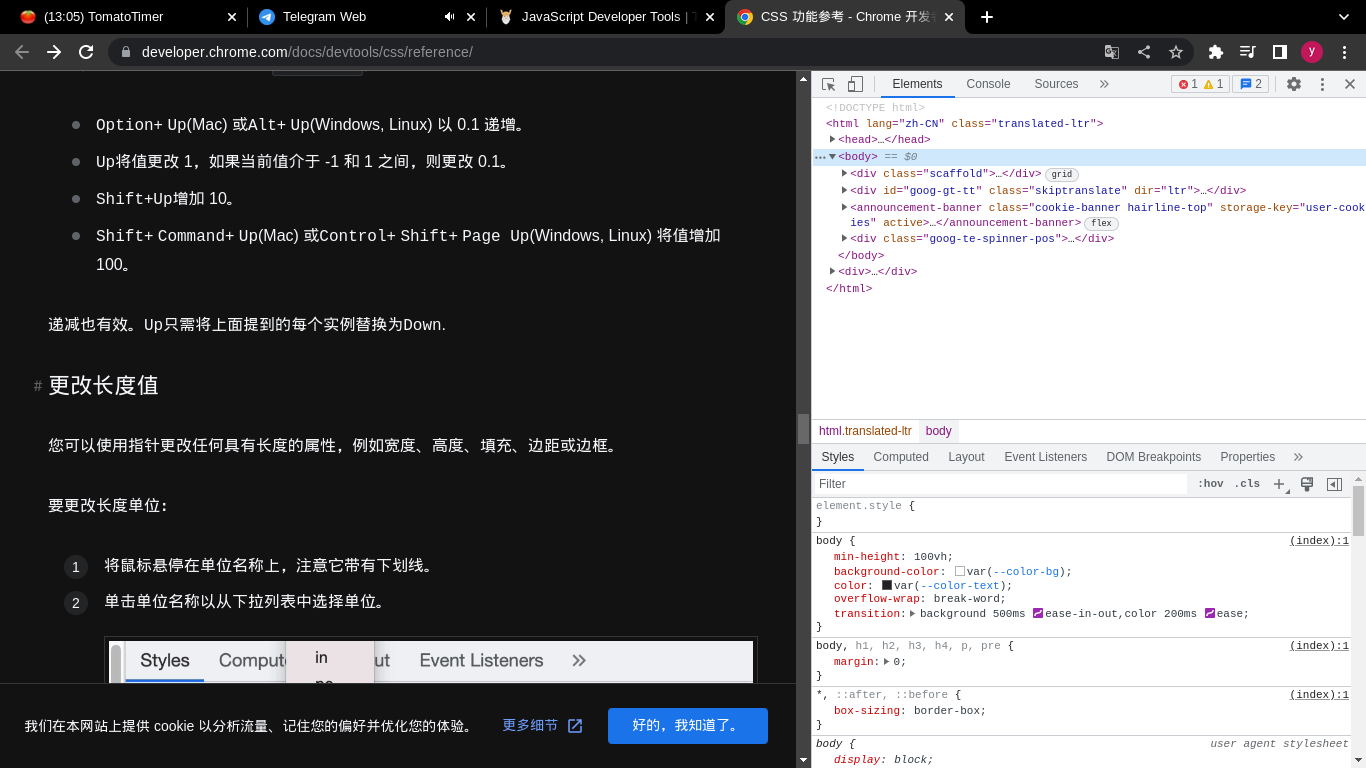Toggle the grid overlay badge
The height and width of the screenshot is (768, 1366).
(x=1061, y=174)
